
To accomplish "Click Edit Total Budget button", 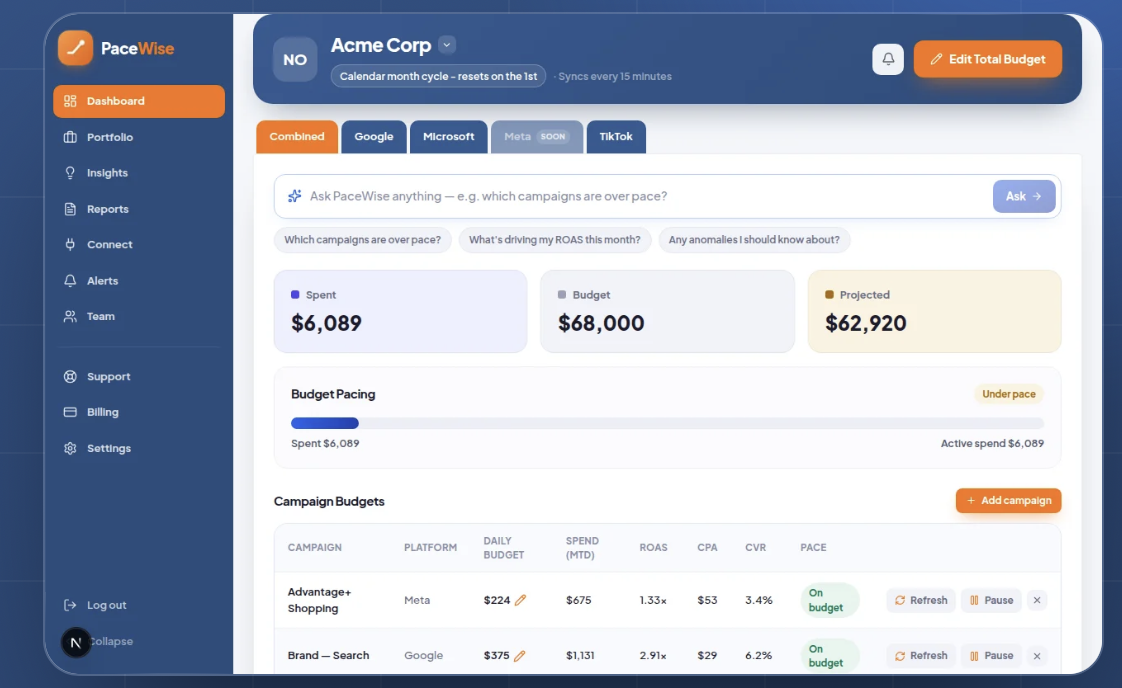I will (x=987, y=59).
